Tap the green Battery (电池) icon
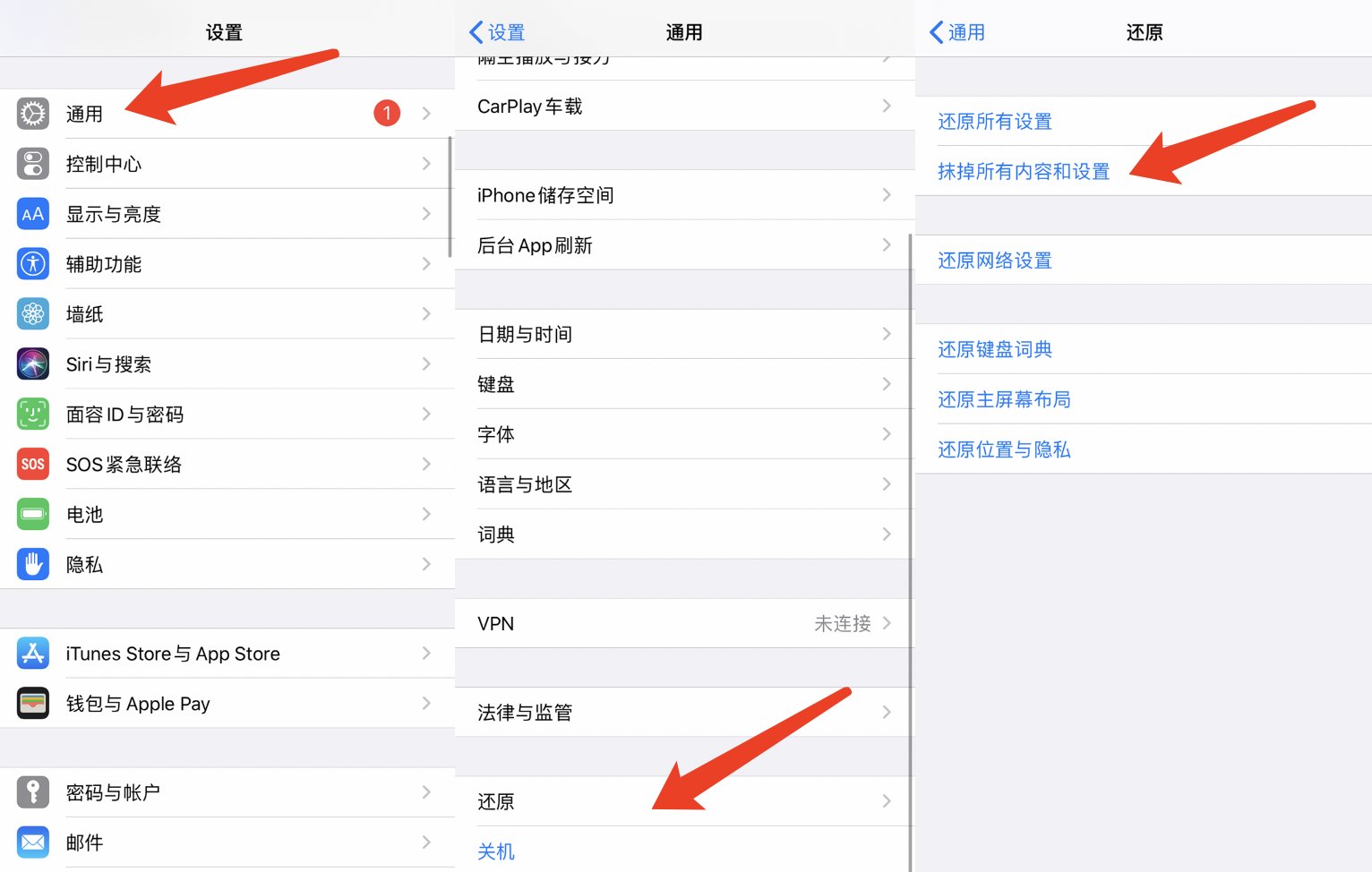This screenshot has height=872, width=1372. [x=33, y=515]
